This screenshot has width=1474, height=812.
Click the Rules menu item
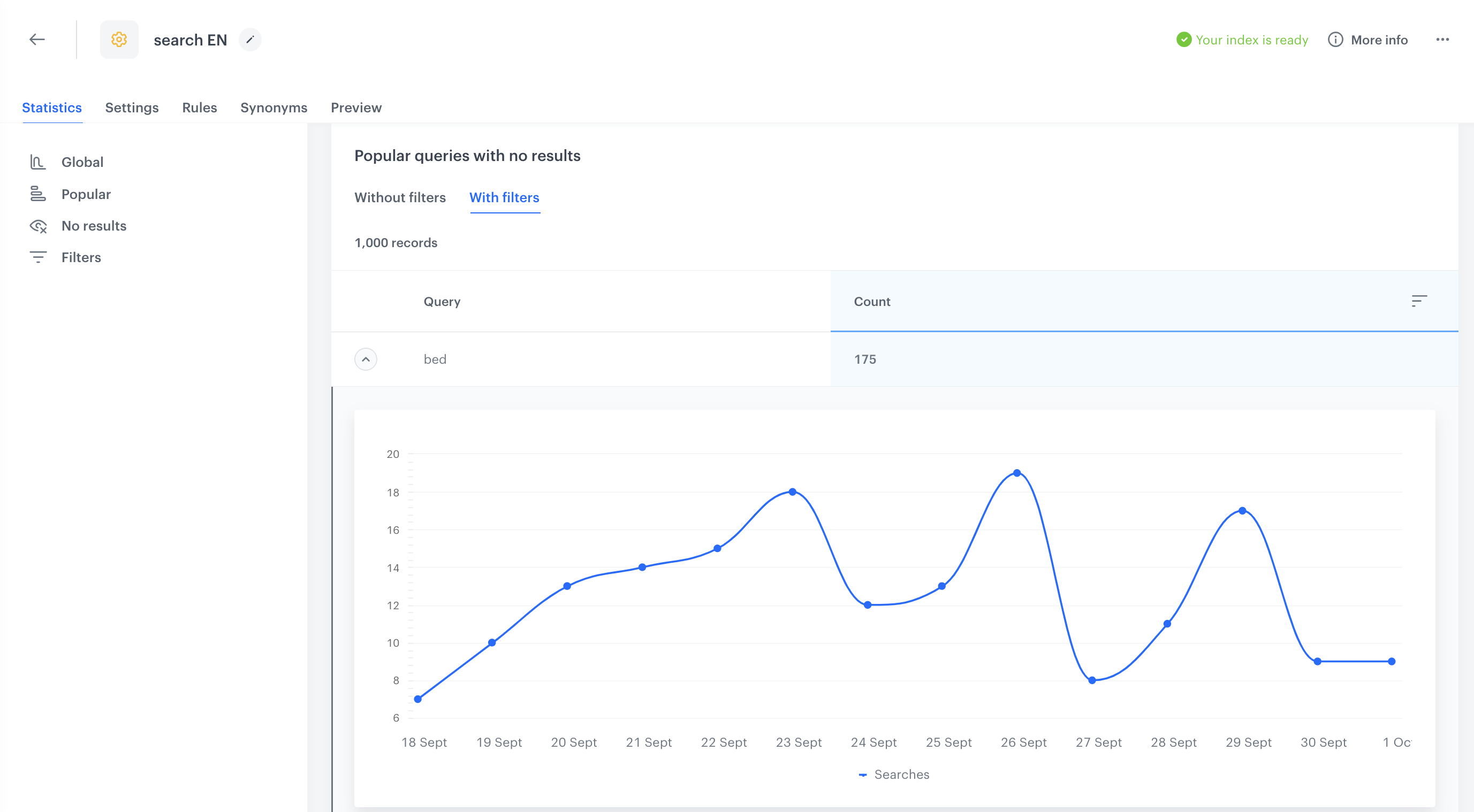[x=199, y=107]
